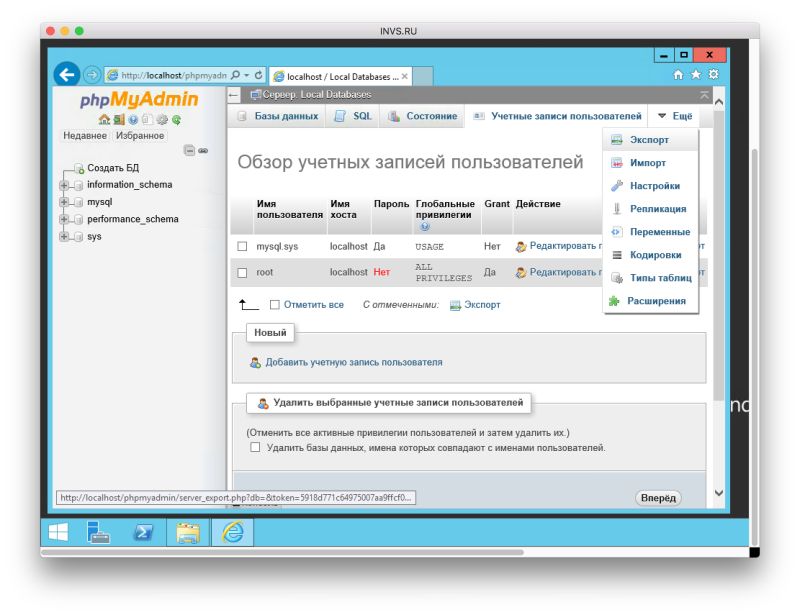Viewport: 800px width, 615px height.
Task: Click the 'Вперёд' button
Action: 658,498
